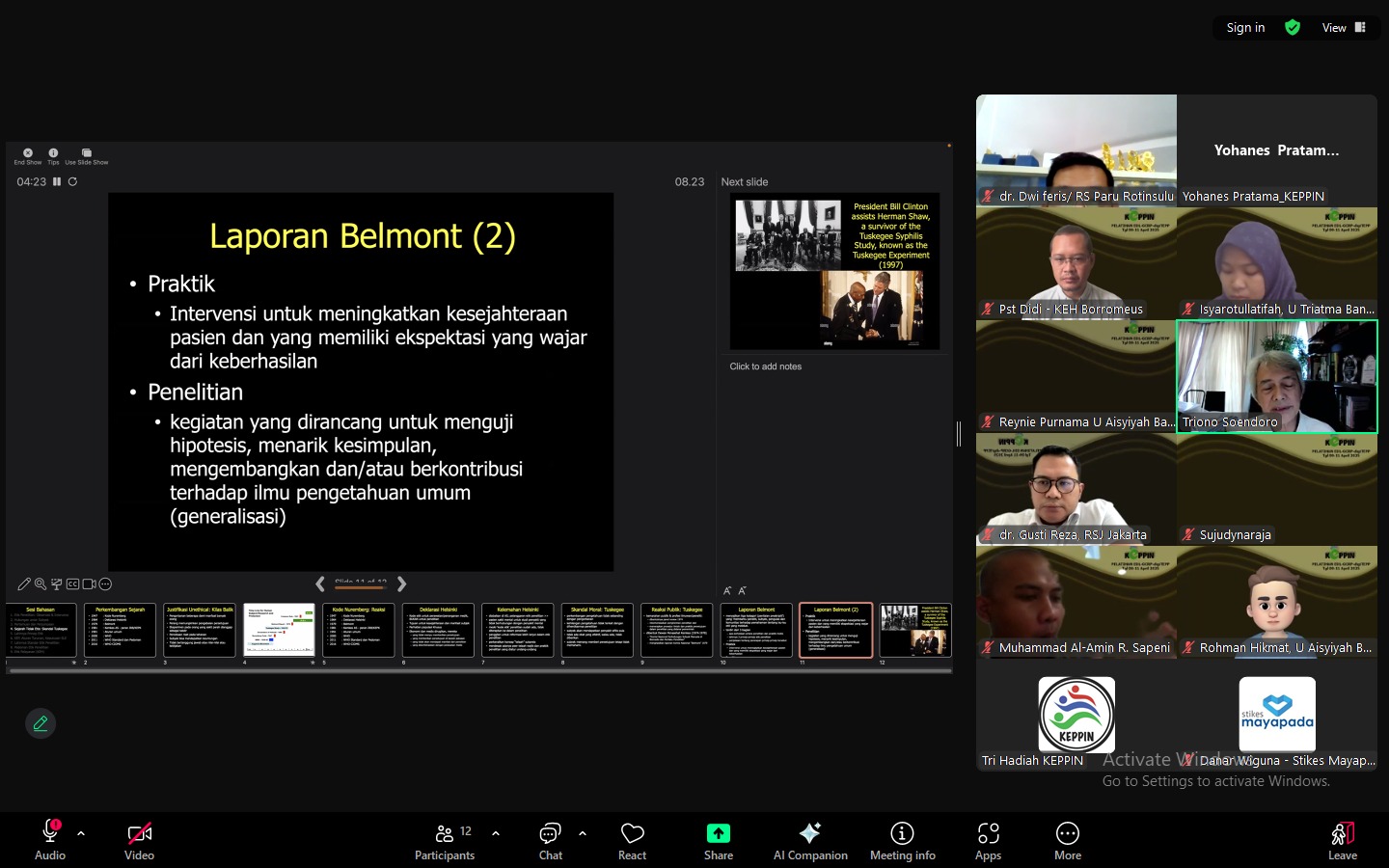Click End Show in presenter view
Viewport: 1389px width, 868px height.
point(27,156)
